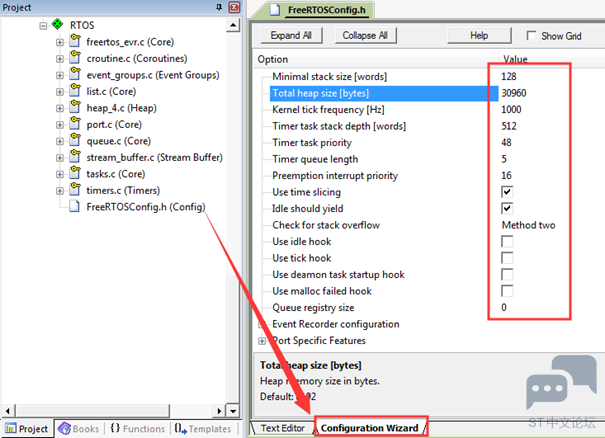Enable the Use idle hook checkbox

click(507, 242)
